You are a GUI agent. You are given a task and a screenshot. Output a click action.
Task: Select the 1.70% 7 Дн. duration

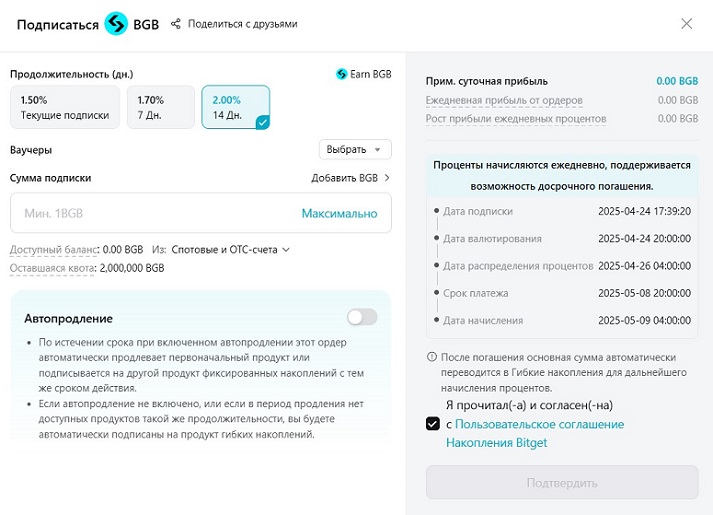coord(160,107)
